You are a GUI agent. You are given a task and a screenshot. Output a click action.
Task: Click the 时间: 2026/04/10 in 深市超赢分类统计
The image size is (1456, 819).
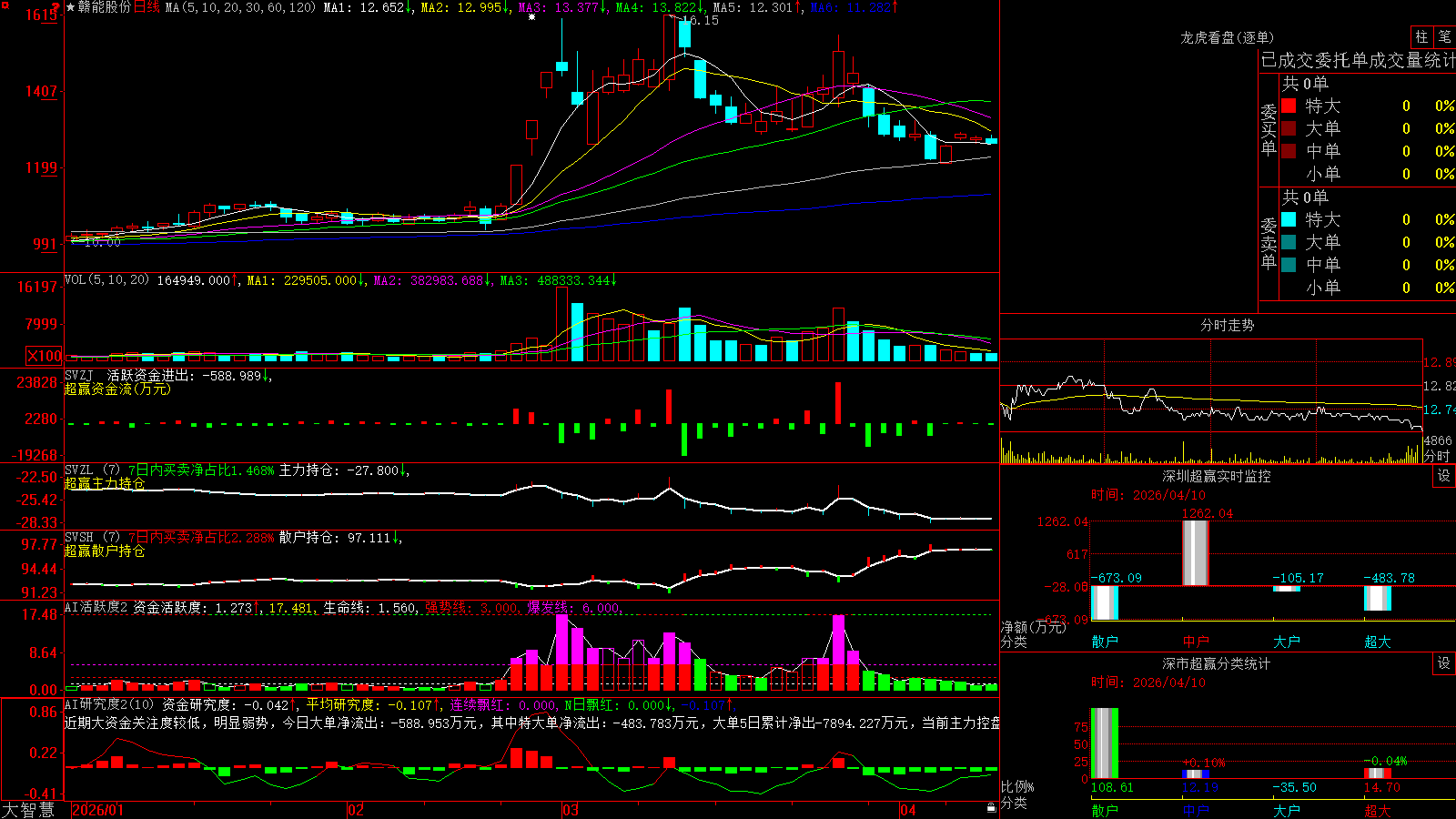1148,682
